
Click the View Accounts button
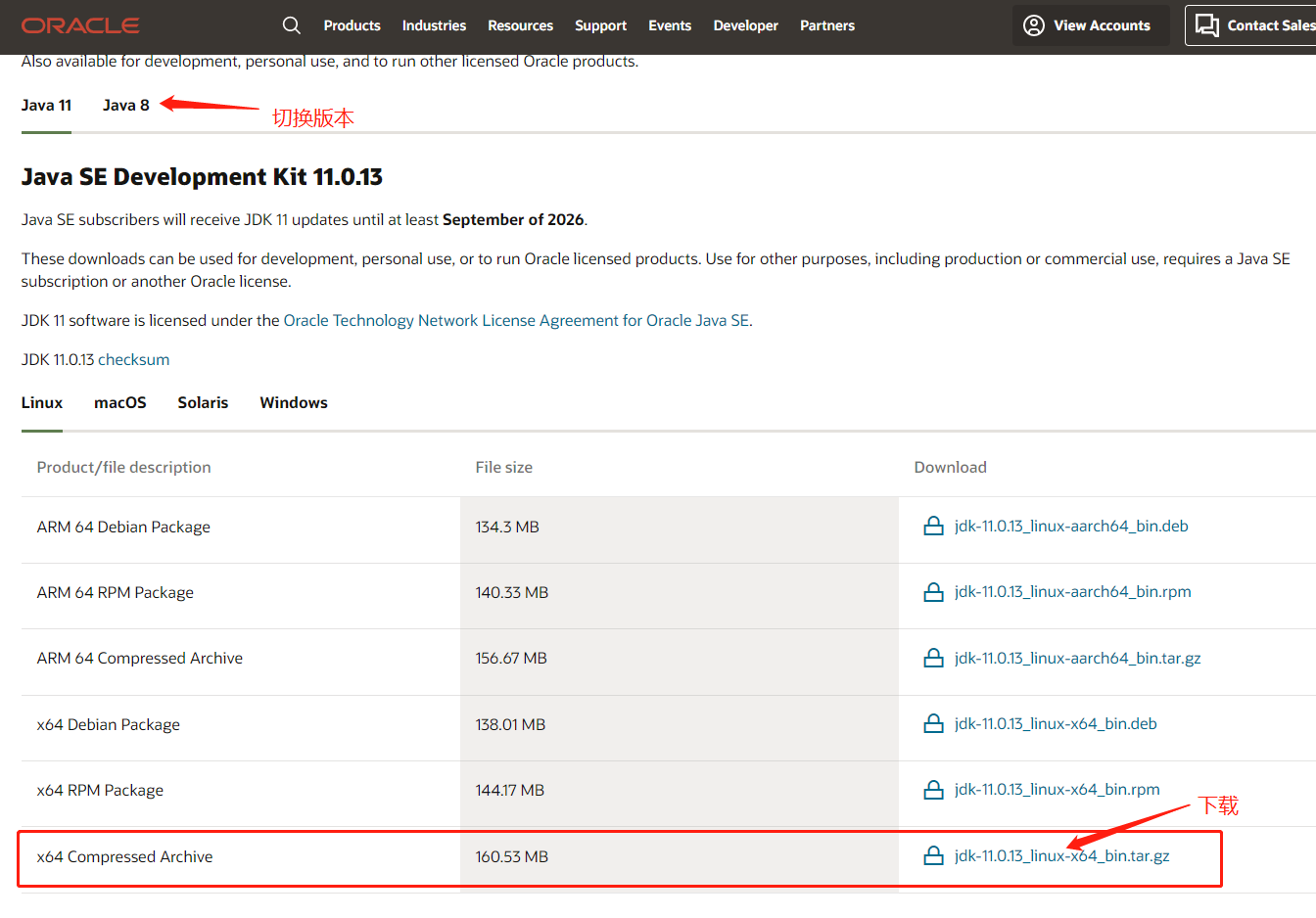[1091, 25]
